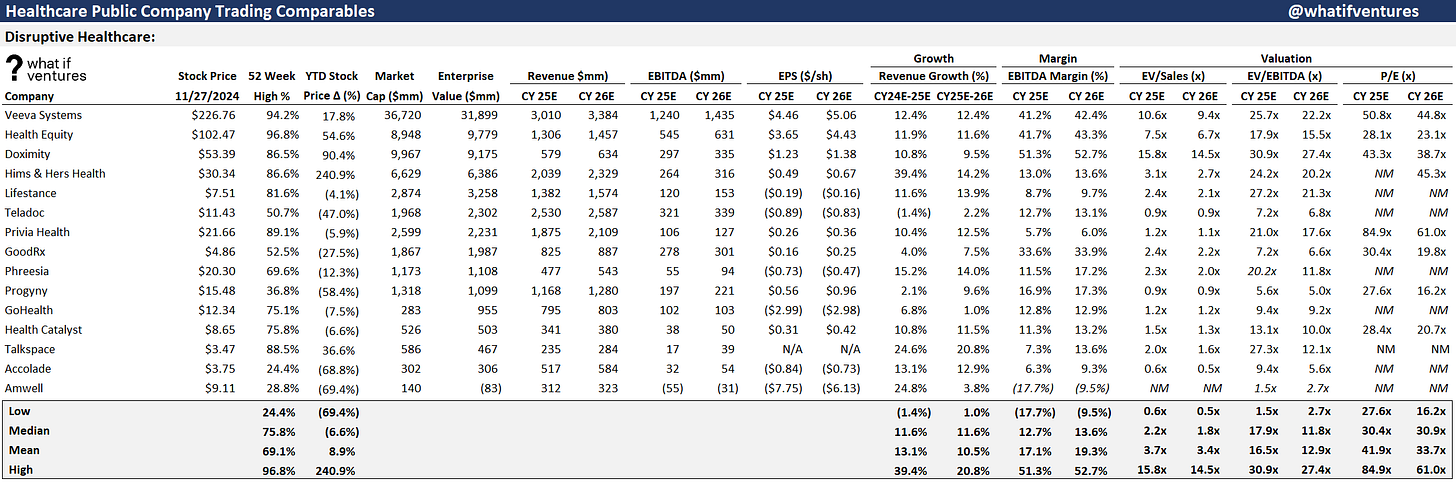Click the High summary row label
This screenshot has width=1456, height=483.
coord(19,469)
